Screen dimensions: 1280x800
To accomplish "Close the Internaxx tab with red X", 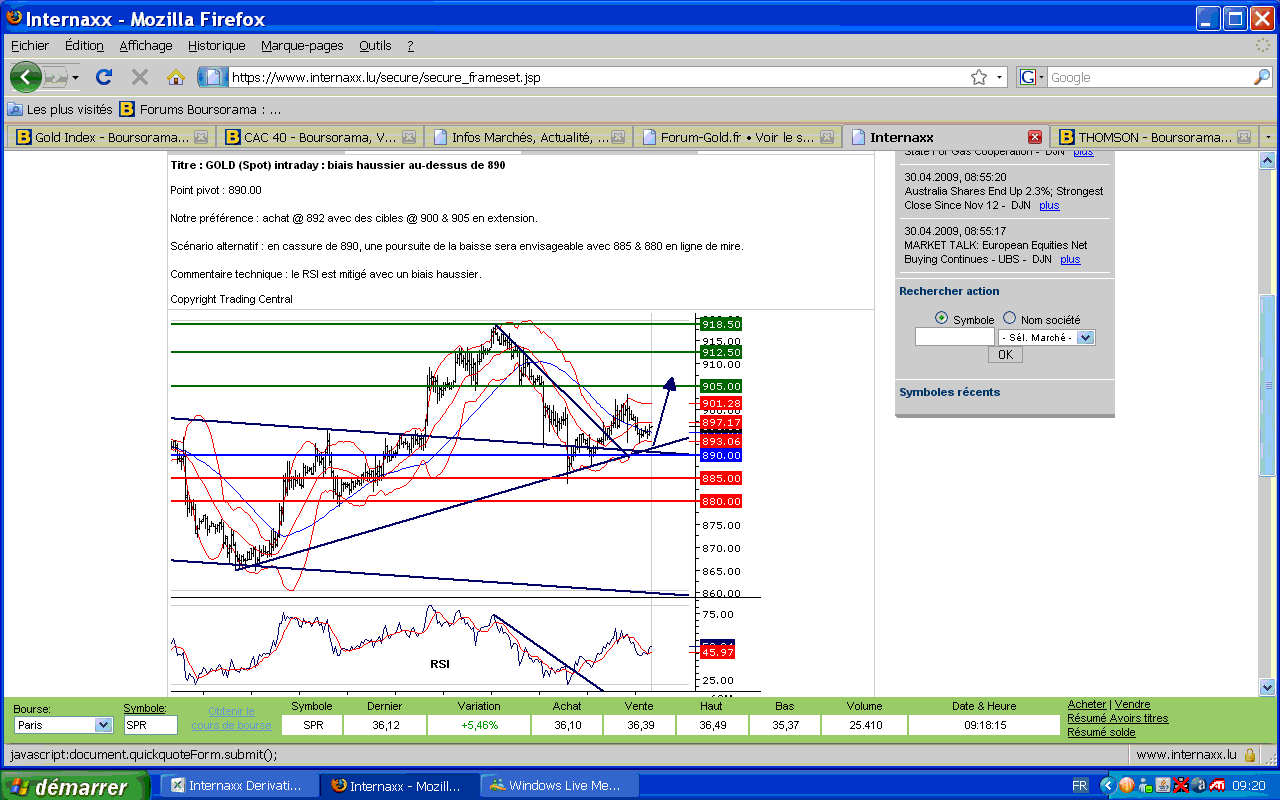I will (x=1035, y=137).
